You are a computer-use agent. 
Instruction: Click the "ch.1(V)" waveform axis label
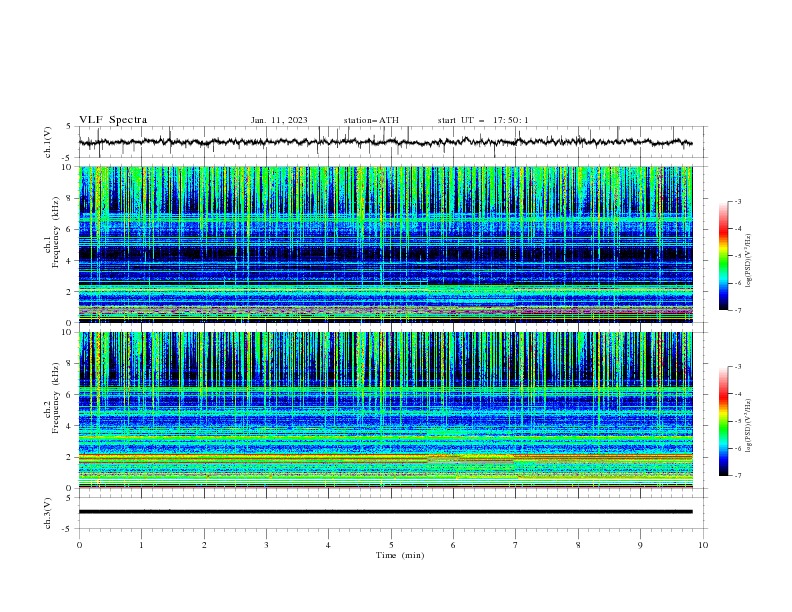pos(48,142)
